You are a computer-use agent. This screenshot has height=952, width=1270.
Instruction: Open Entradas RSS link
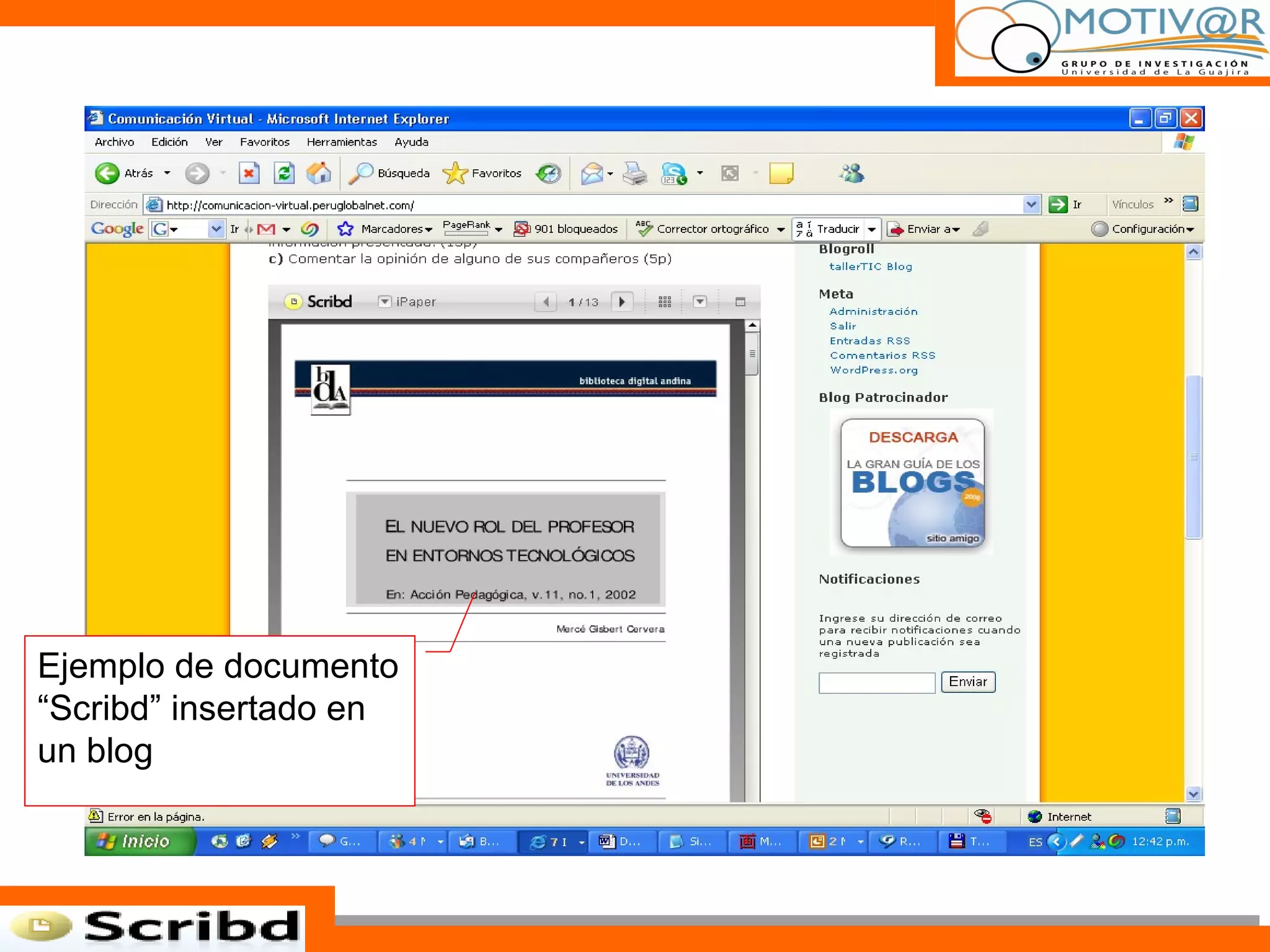(870, 341)
